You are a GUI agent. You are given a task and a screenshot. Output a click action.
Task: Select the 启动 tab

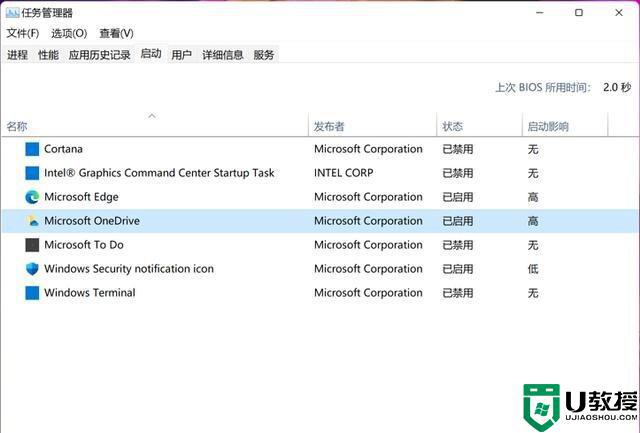151,53
